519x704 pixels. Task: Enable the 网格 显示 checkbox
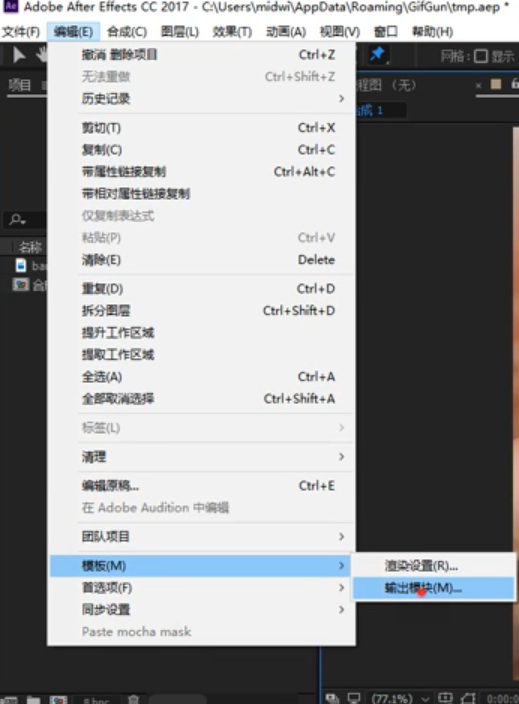coord(480,56)
